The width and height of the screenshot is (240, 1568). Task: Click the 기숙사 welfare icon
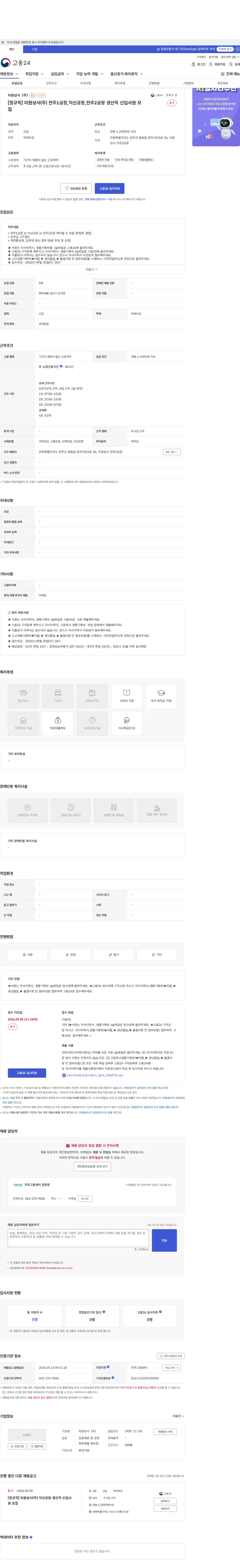click(58, 696)
